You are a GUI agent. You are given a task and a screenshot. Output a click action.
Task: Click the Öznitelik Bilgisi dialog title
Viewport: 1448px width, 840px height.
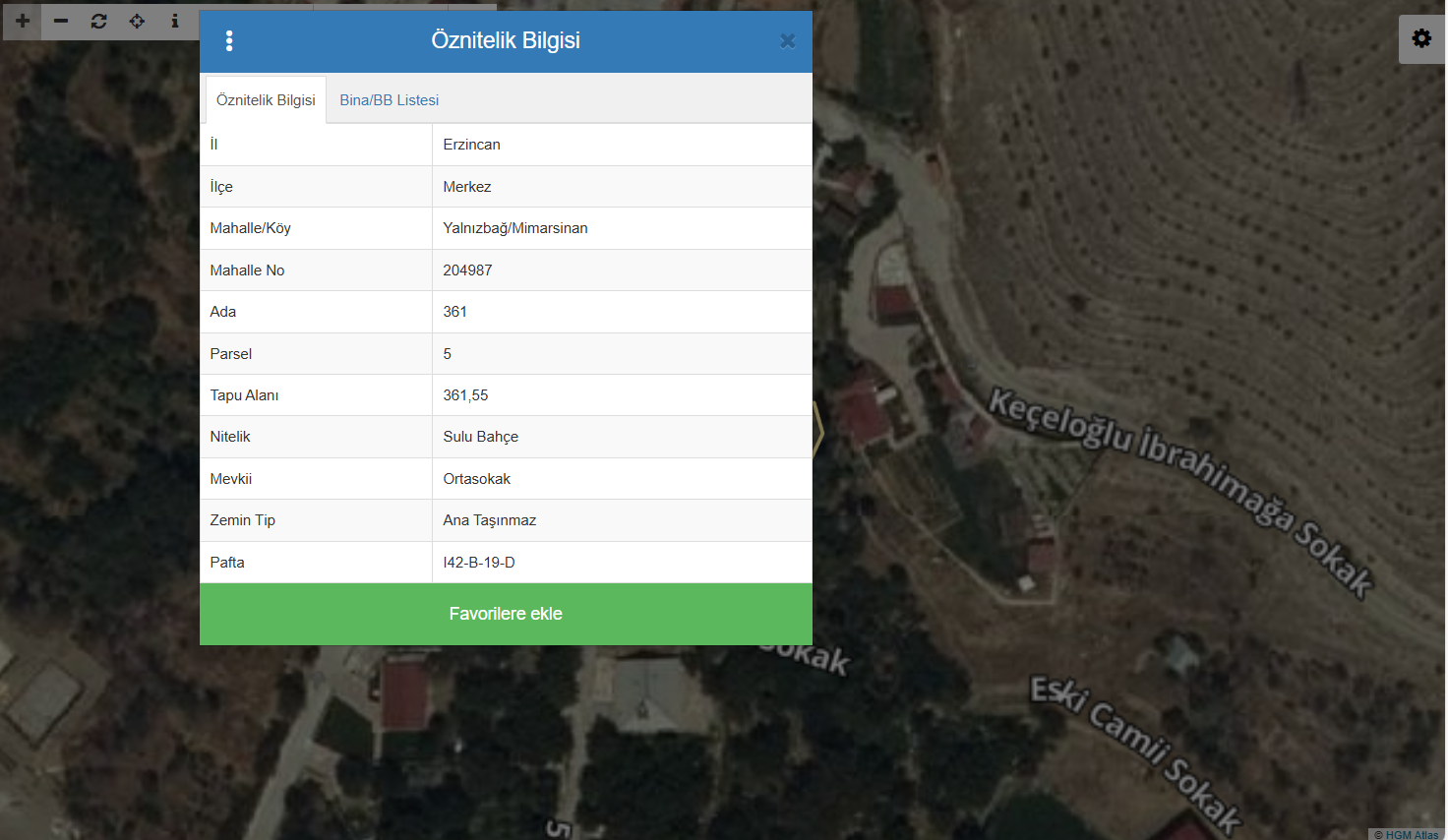coord(506,40)
